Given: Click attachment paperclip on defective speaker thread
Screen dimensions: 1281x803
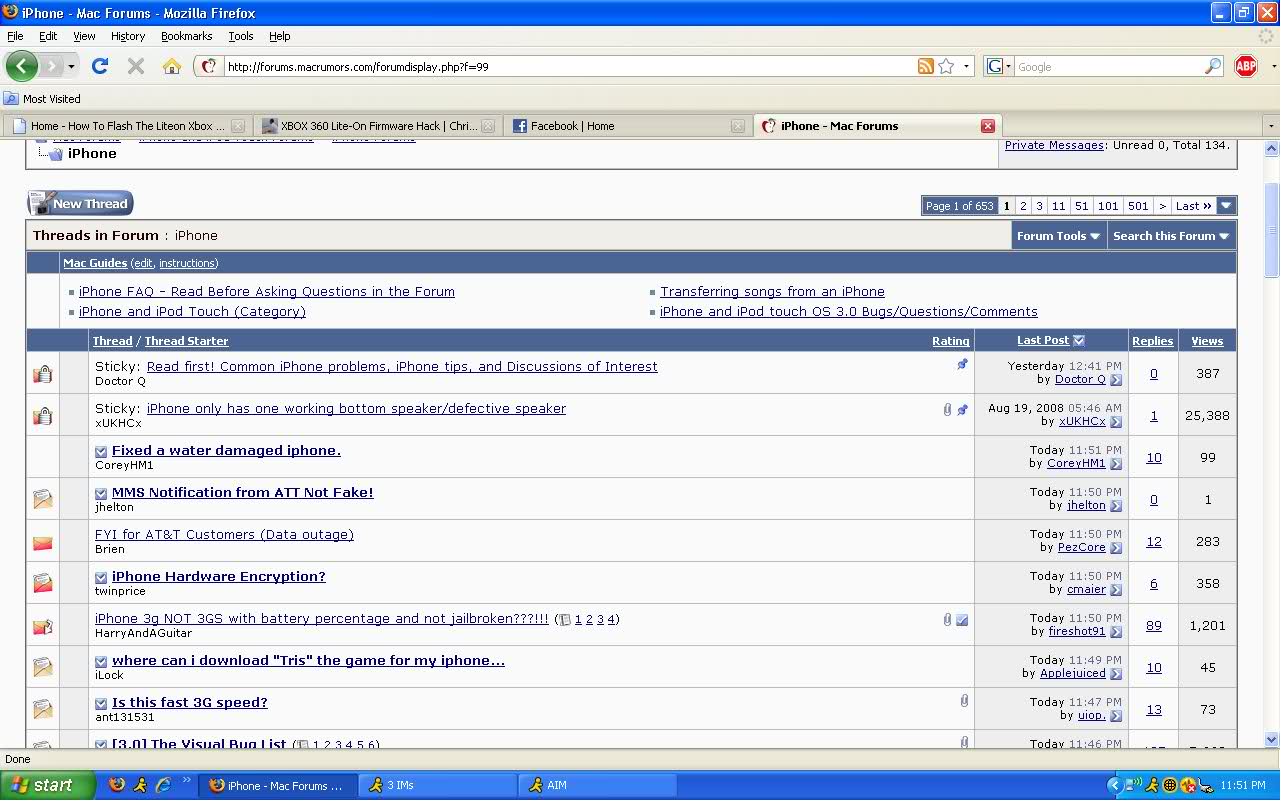Looking at the screenshot, I should 947,410.
